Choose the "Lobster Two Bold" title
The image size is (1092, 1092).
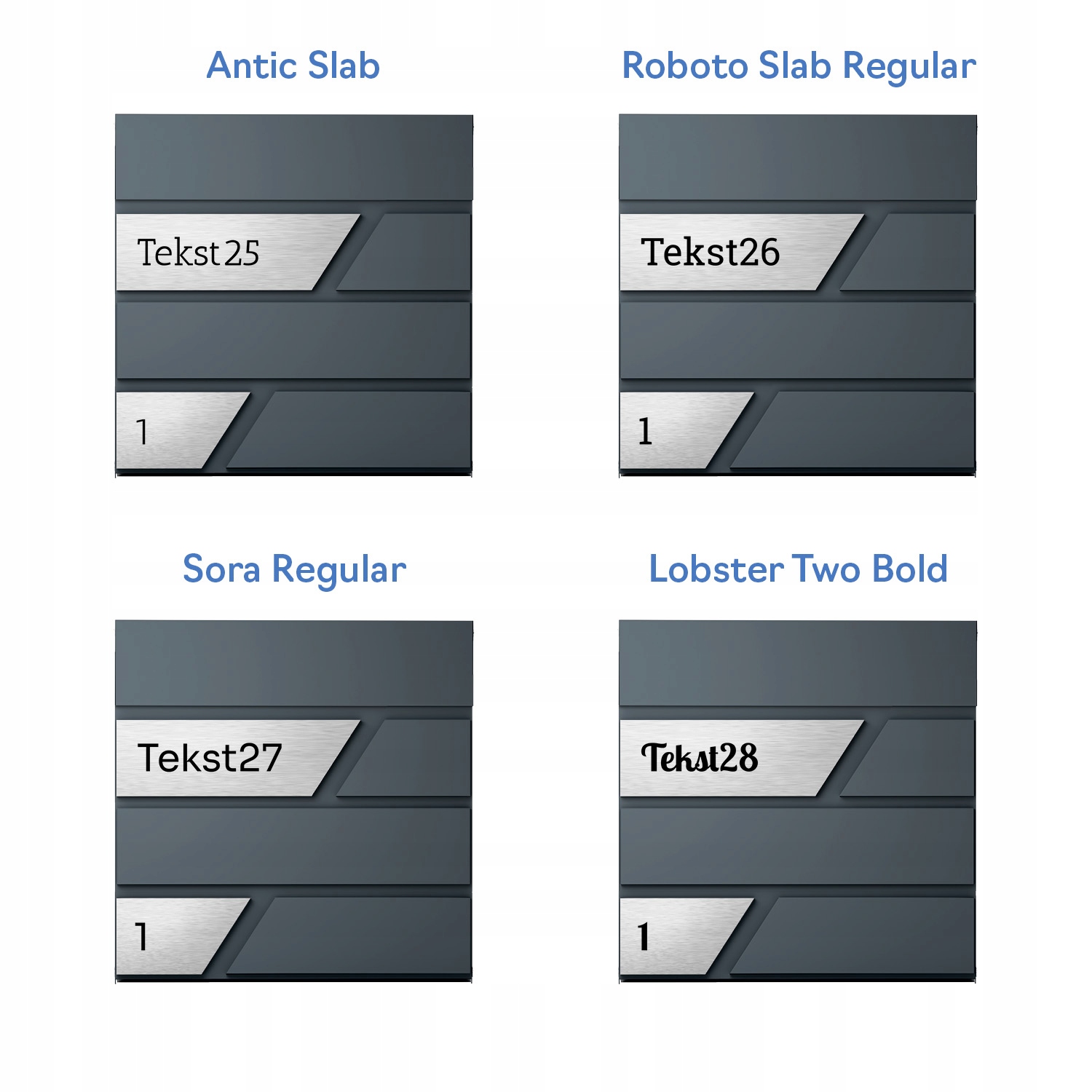[x=798, y=569]
